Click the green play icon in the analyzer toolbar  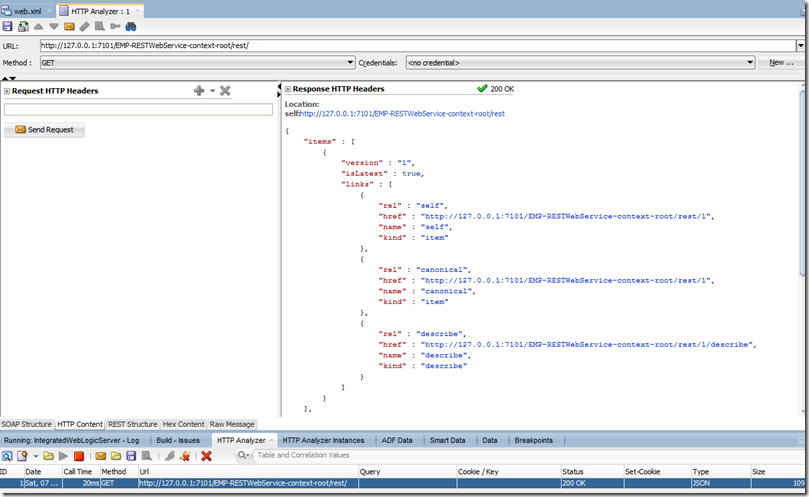tap(63, 456)
